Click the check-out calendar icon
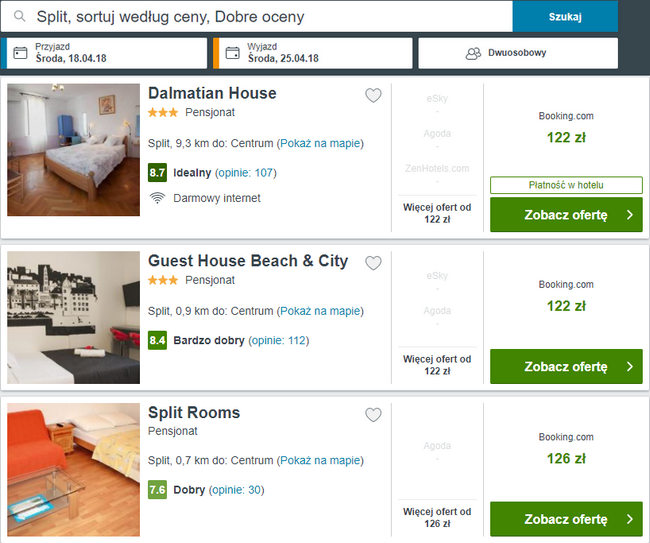Viewport: 650px width, 543px height. click(234, 53)
